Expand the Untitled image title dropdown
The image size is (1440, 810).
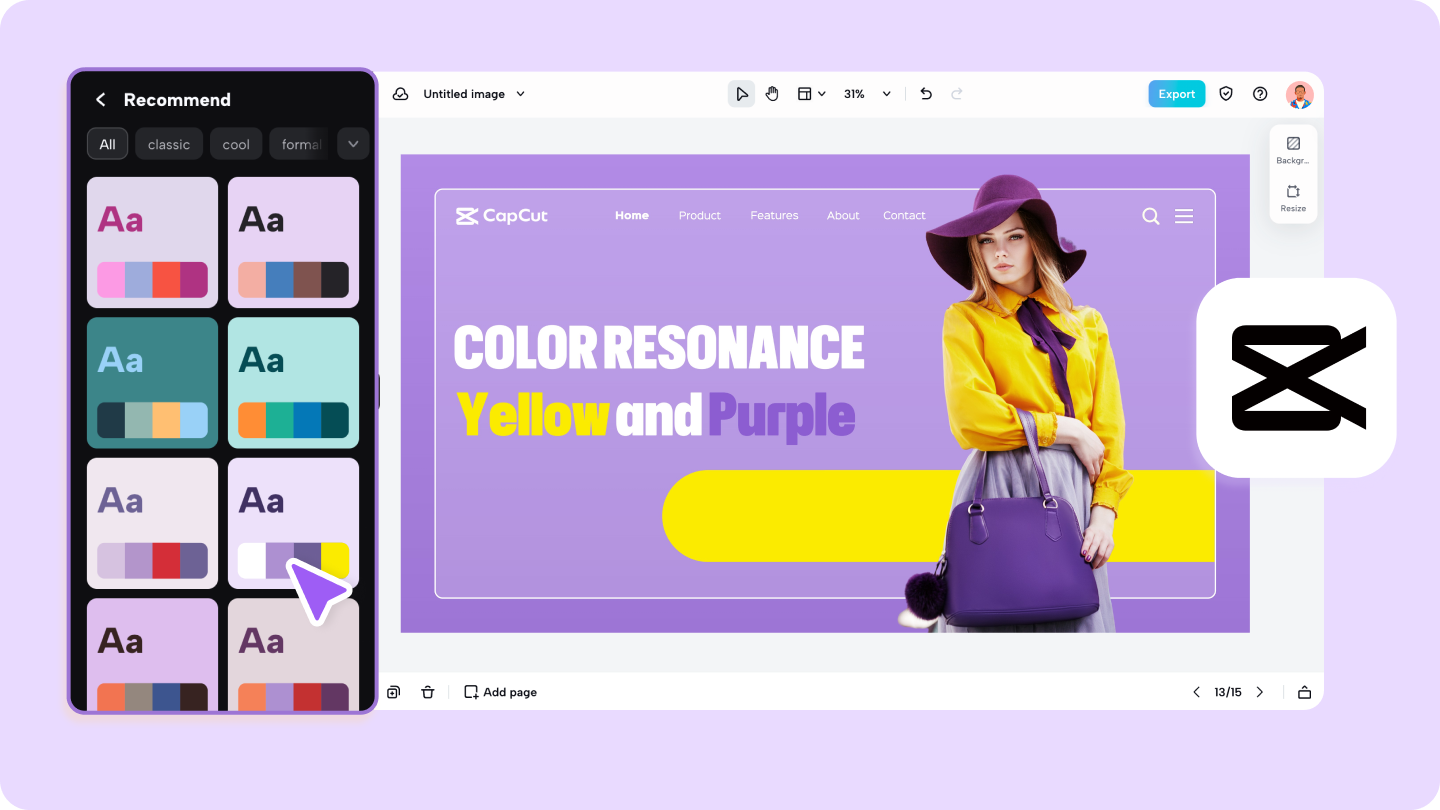(x=520, y=93)
